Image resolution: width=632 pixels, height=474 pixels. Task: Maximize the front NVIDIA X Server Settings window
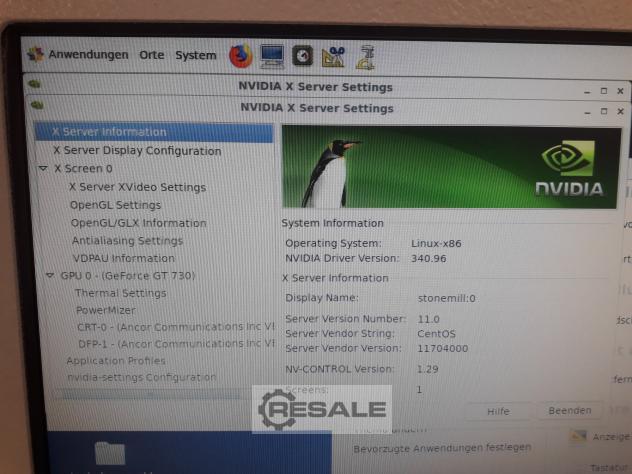[x=604, y=111]
